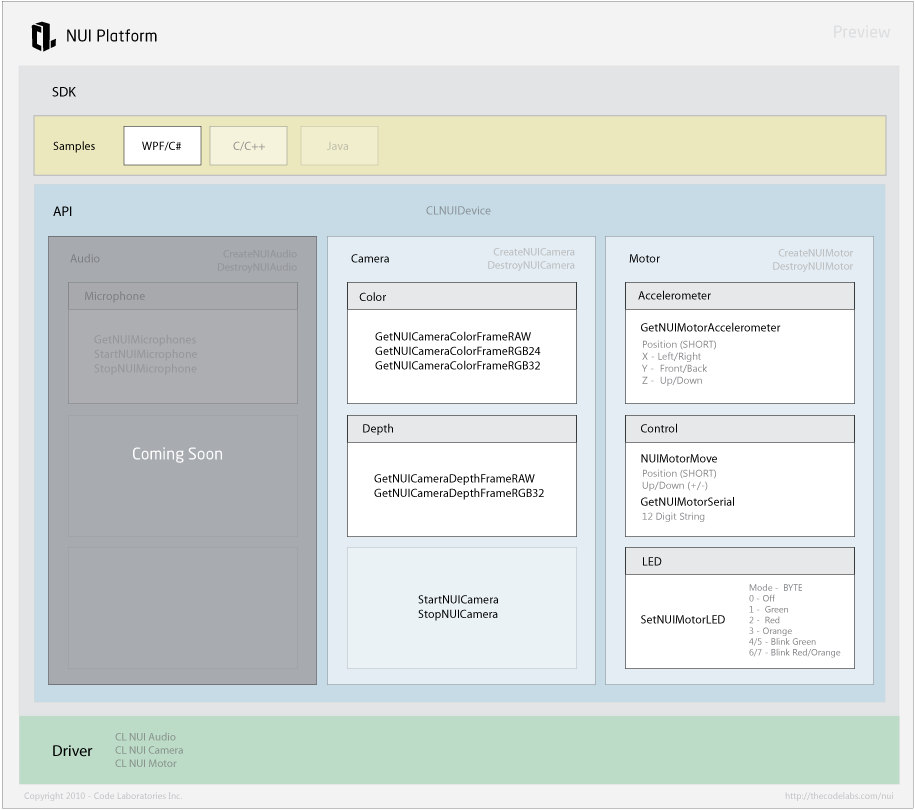Click the CLNUIDevice label
Screen dimensions: 915x810
click(458, 211)
